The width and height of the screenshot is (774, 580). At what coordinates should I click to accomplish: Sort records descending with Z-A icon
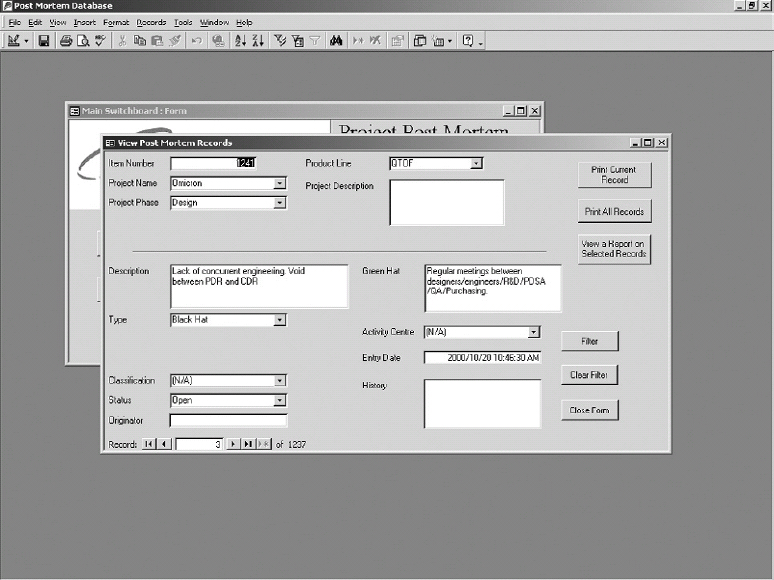[258, 41]
